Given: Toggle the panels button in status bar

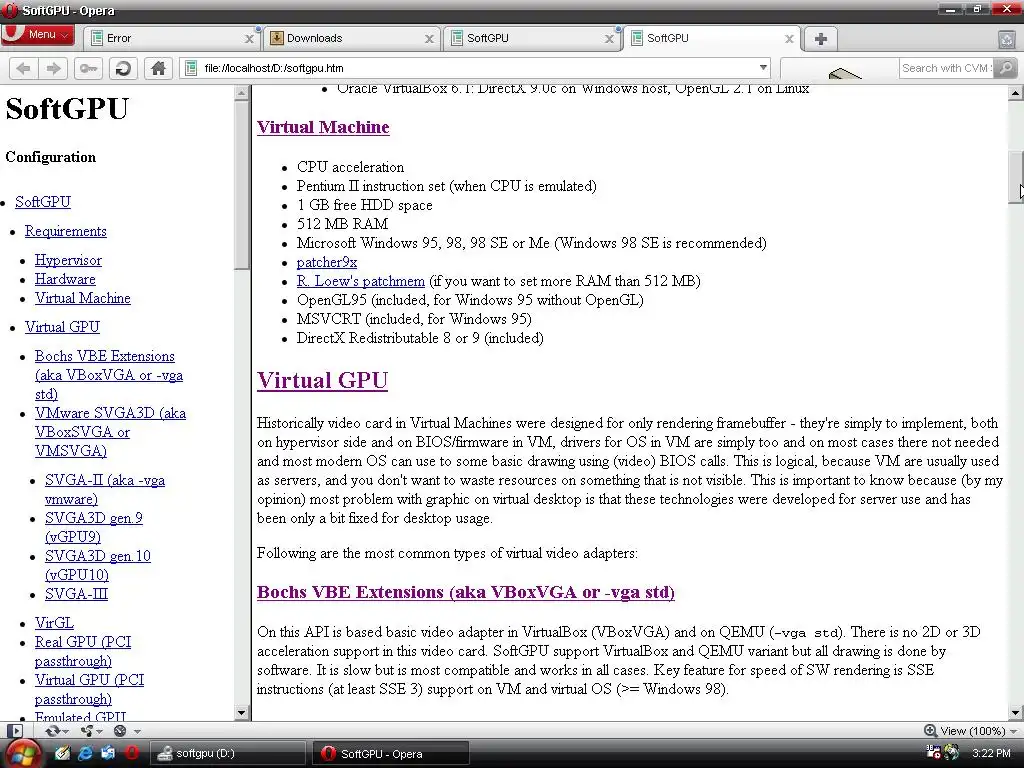Looking at the screenshot, I should coord(15,731).
